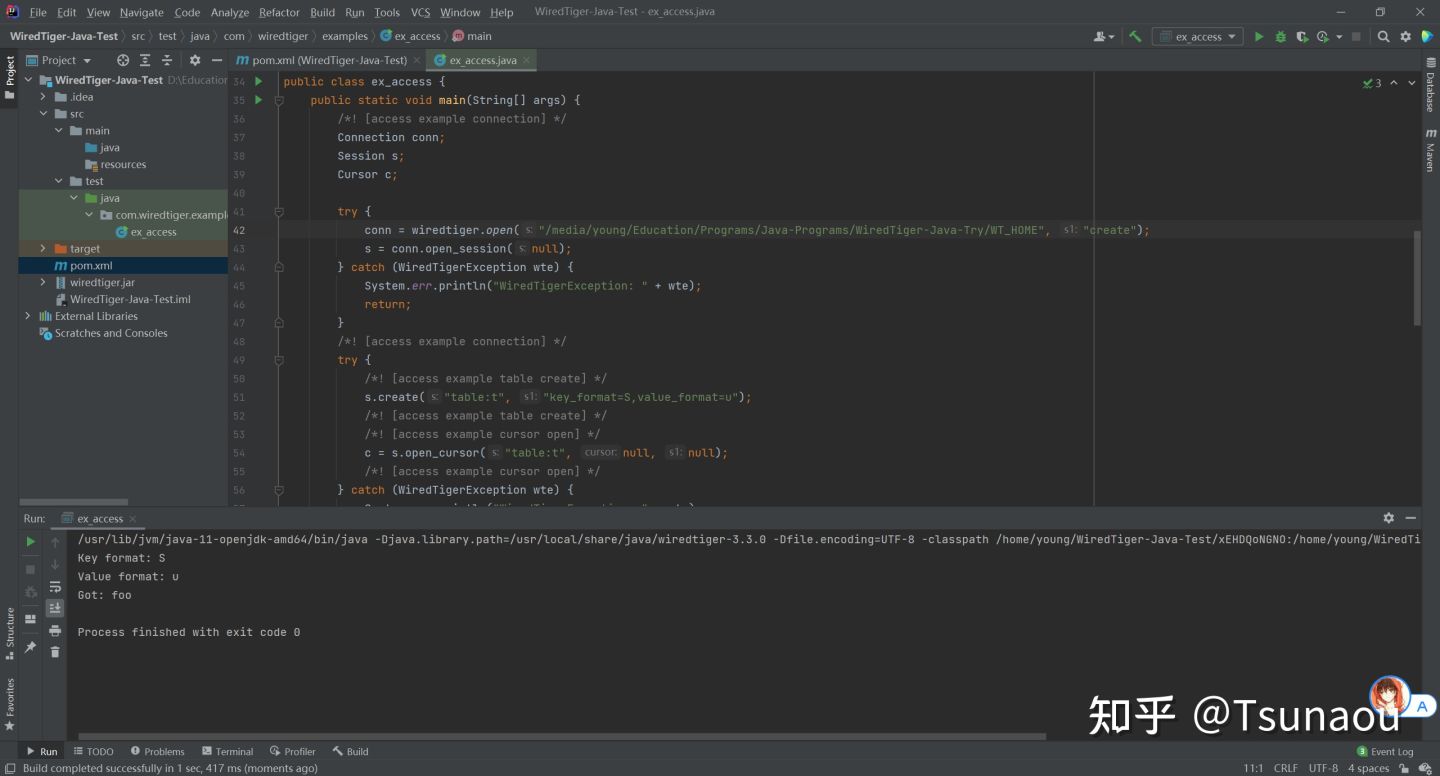Select Scratches and Consoles
Viewport: 1440px width, 776px height.
click(111, 333)
